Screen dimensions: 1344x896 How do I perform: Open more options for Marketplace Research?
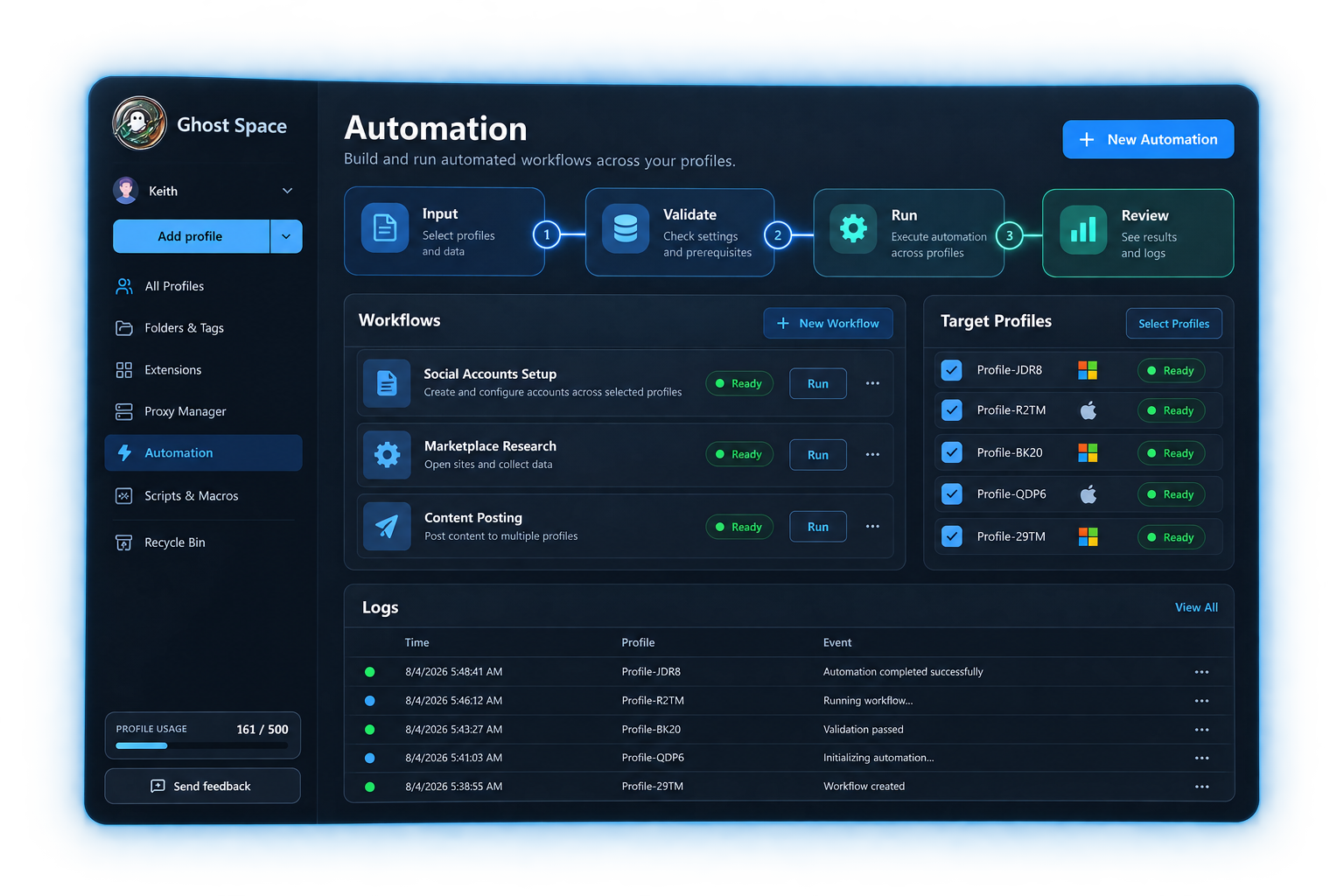872,454
